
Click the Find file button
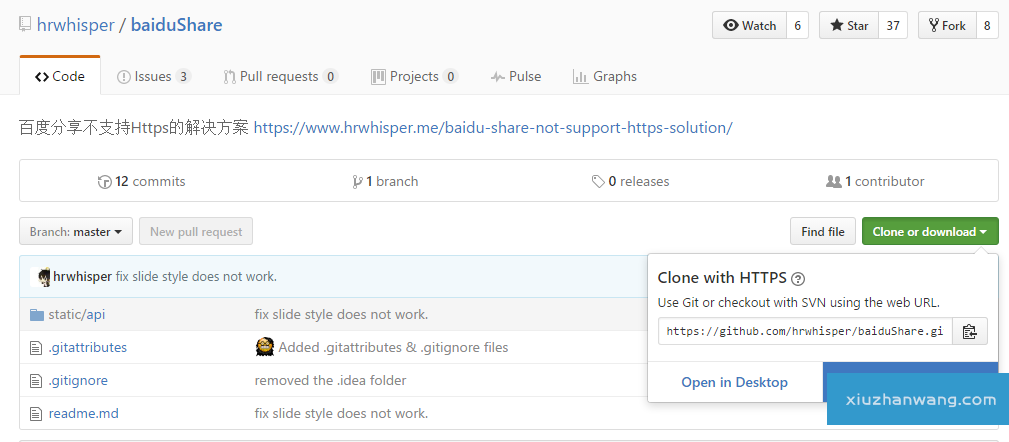click(822, 232)
